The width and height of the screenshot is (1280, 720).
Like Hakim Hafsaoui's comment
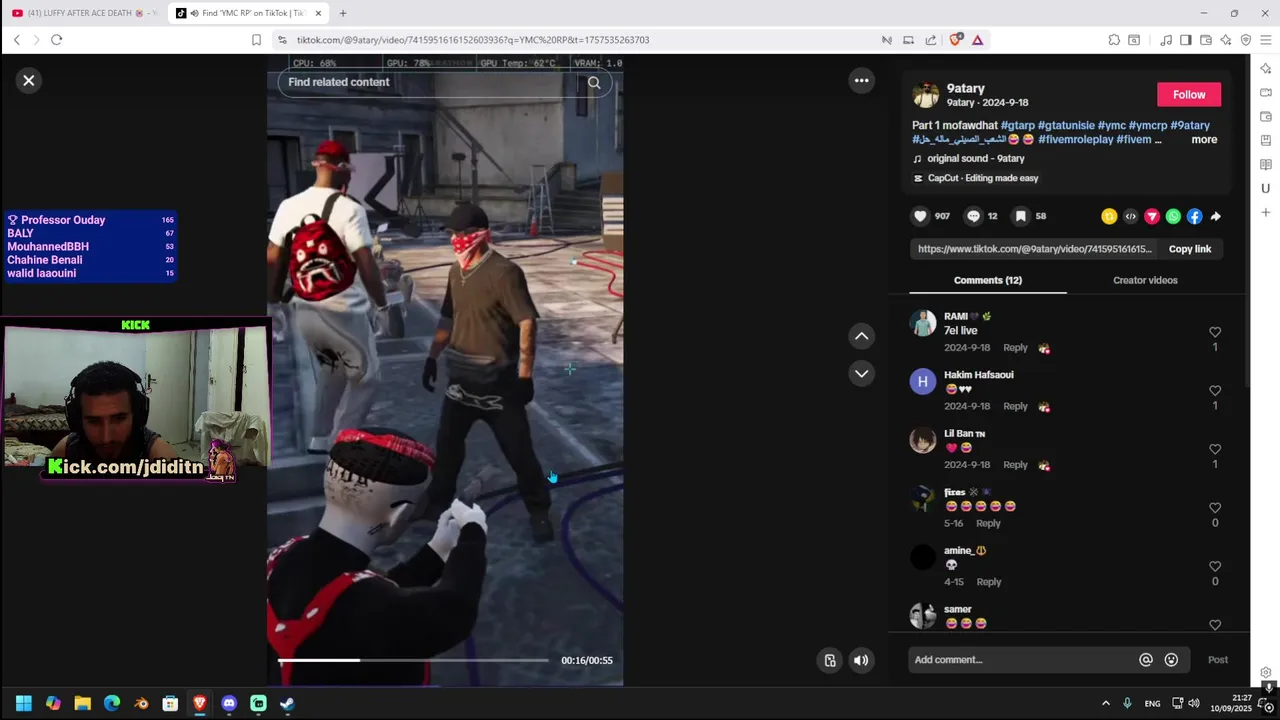pyautogui.click(x=1215, y=391)
